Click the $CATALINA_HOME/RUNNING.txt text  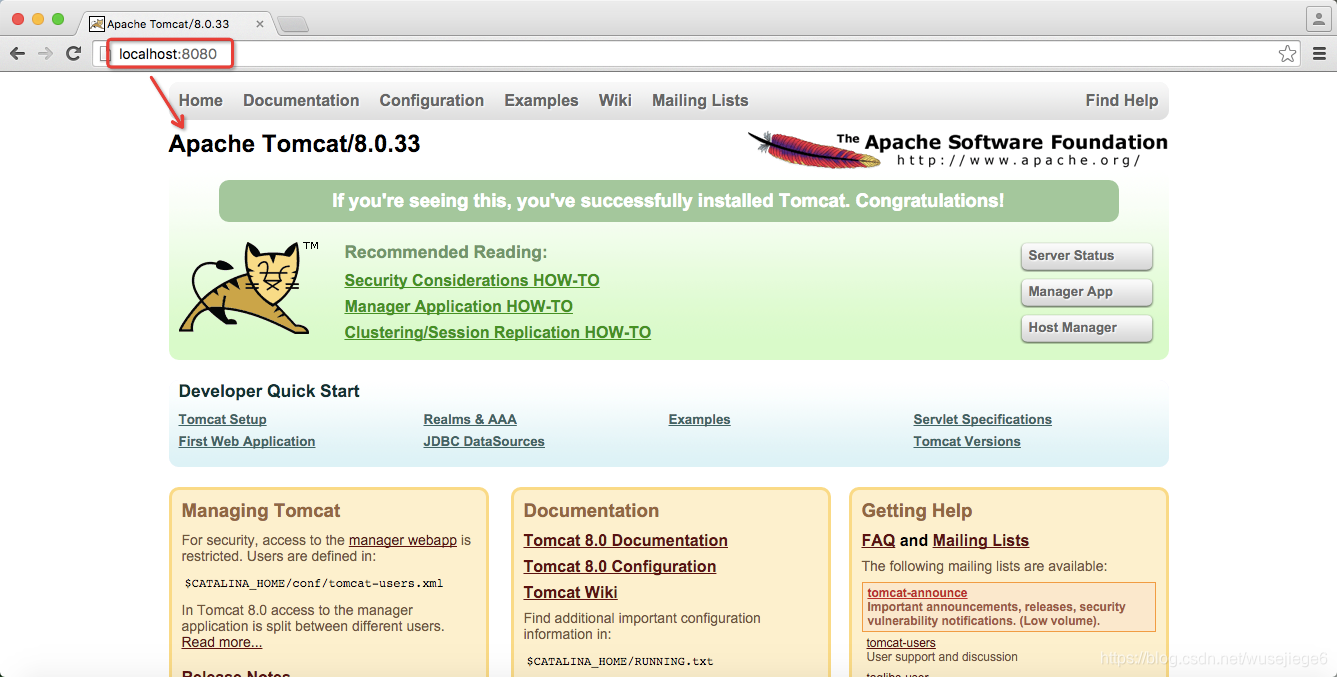click(x=619, y=661)
